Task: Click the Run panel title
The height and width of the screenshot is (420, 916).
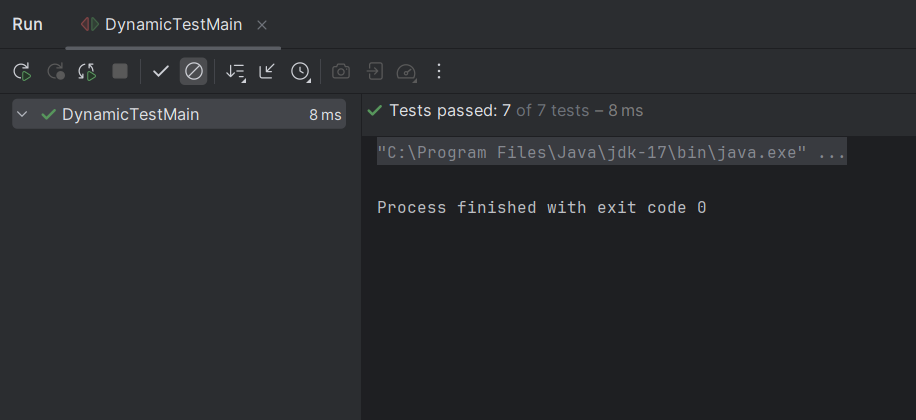Action: (x=27, y=24)
